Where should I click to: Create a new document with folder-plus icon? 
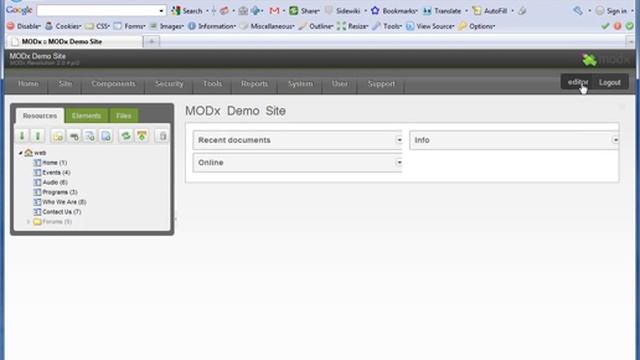point(58,136)
